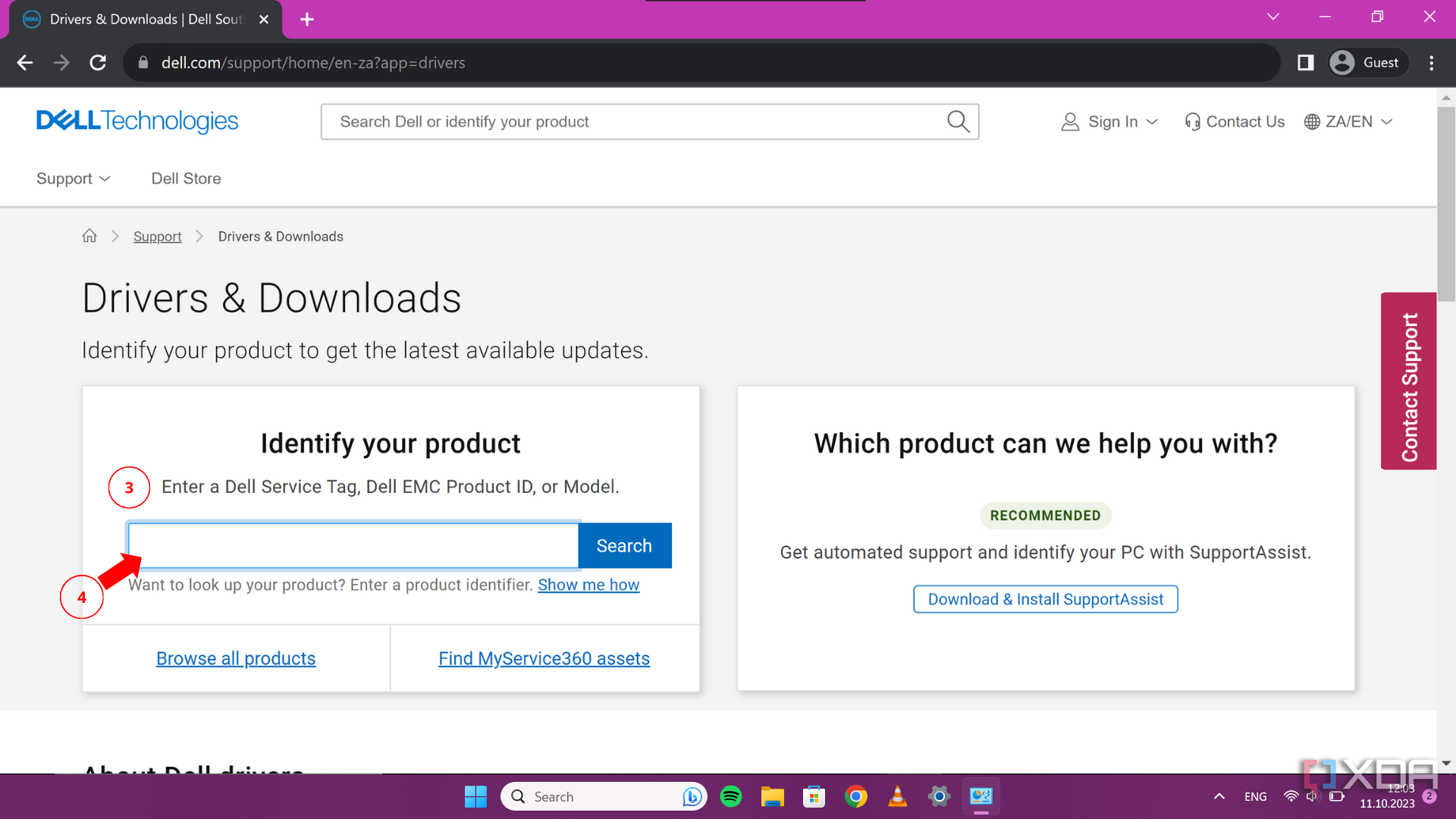Open VLC media player from the taskbar
This screenshot has width=1456, height=819.
tap(897, 796)
